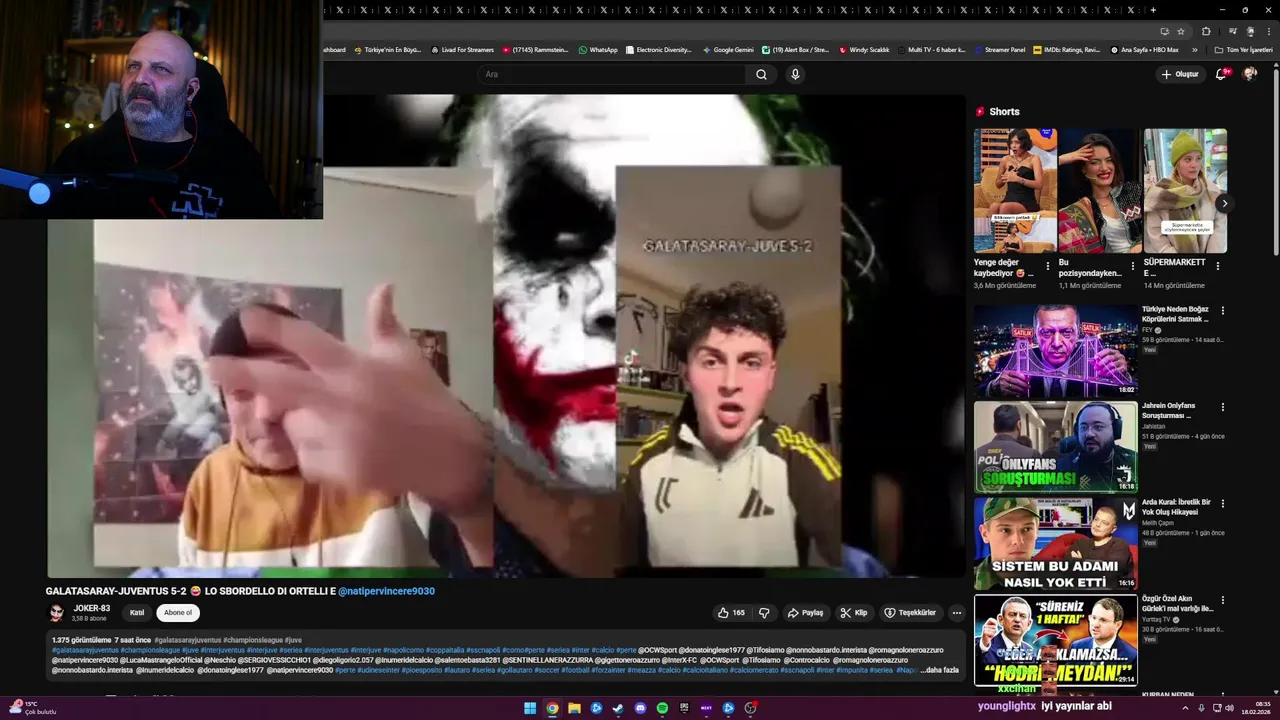Screen dimensions: 1280x720
Task: Click the Katıl join button
Action: pos(137,613)
